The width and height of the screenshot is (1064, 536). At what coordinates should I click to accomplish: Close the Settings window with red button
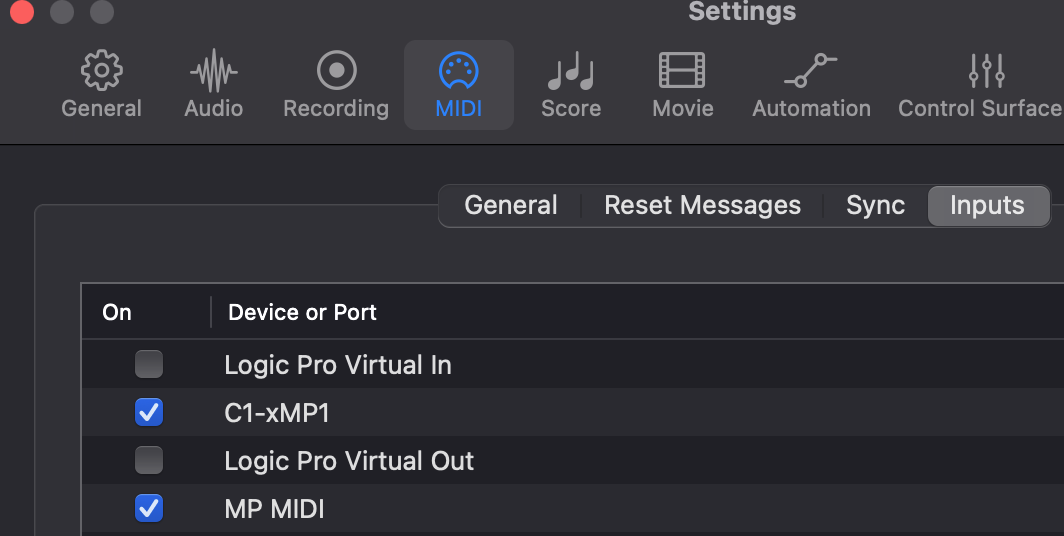pyautogui.click(x=22, y=12)
